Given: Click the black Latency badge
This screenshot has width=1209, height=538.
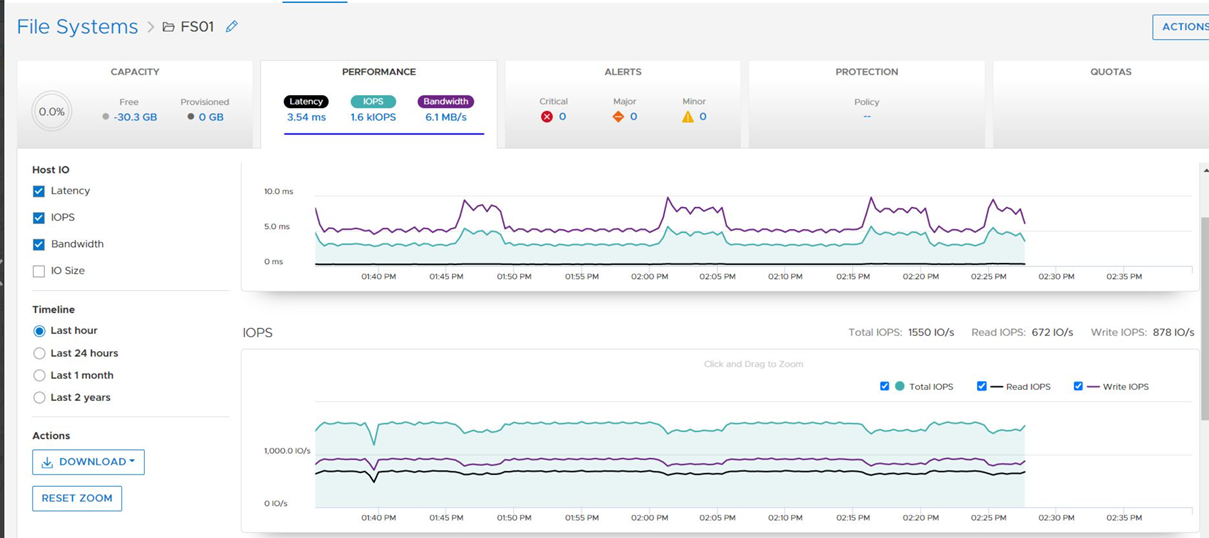Looking at the screenshot, I should pos(306,101).
